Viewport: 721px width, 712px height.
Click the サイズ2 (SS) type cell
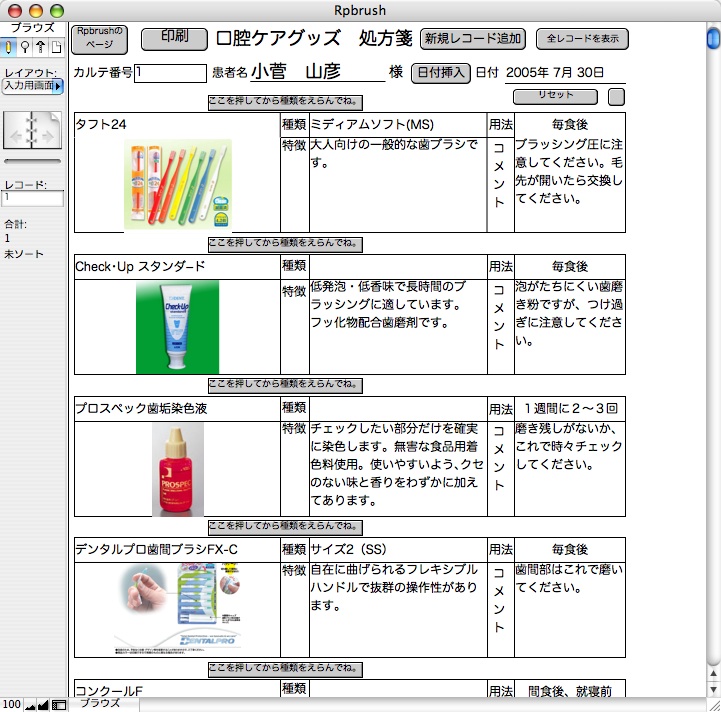coord(398,550)
